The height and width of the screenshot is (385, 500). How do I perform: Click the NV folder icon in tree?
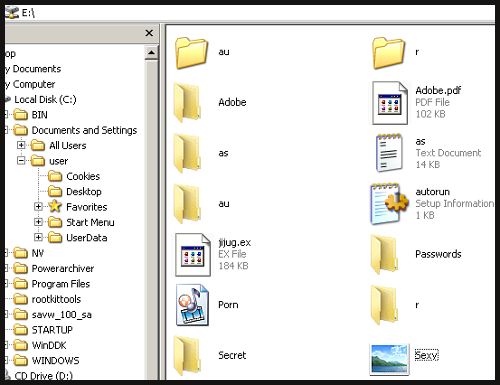(x=21, y=253)
